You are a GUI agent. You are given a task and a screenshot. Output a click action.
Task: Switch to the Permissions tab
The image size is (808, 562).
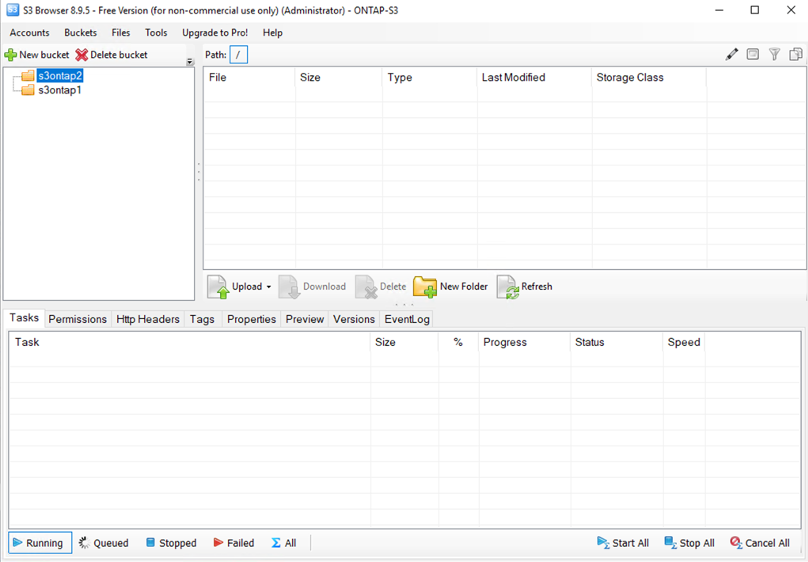point(78,319)
